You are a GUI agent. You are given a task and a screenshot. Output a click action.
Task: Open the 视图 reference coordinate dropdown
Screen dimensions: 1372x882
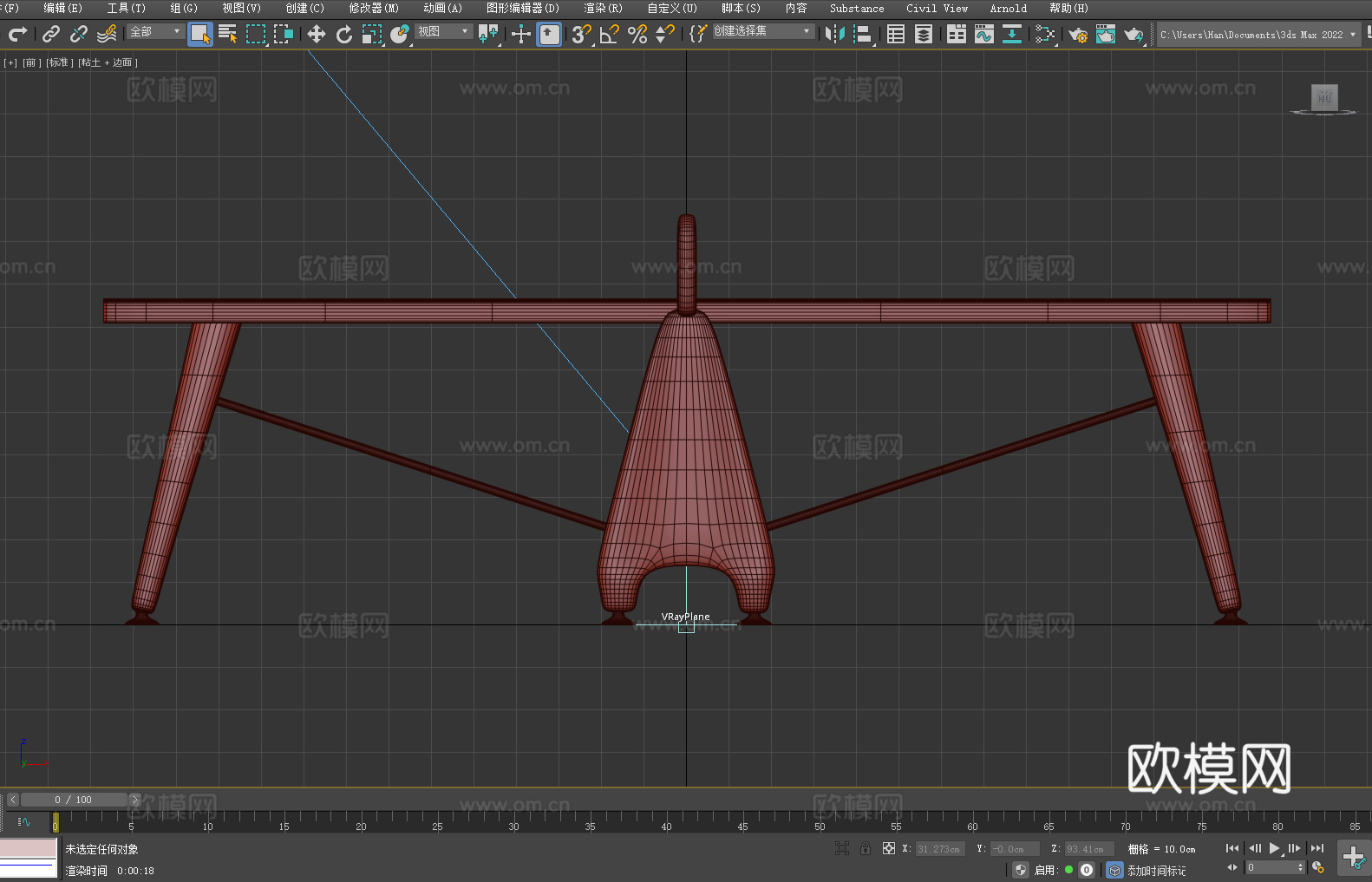click(442, 31)
